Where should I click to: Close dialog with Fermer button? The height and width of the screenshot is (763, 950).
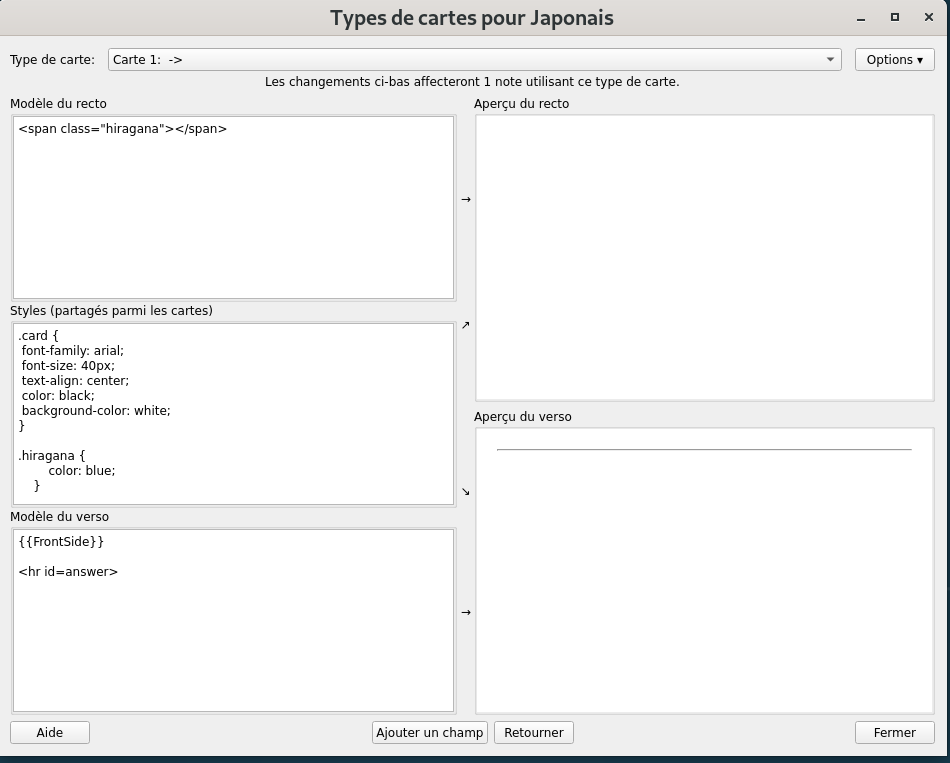[894, 733]
